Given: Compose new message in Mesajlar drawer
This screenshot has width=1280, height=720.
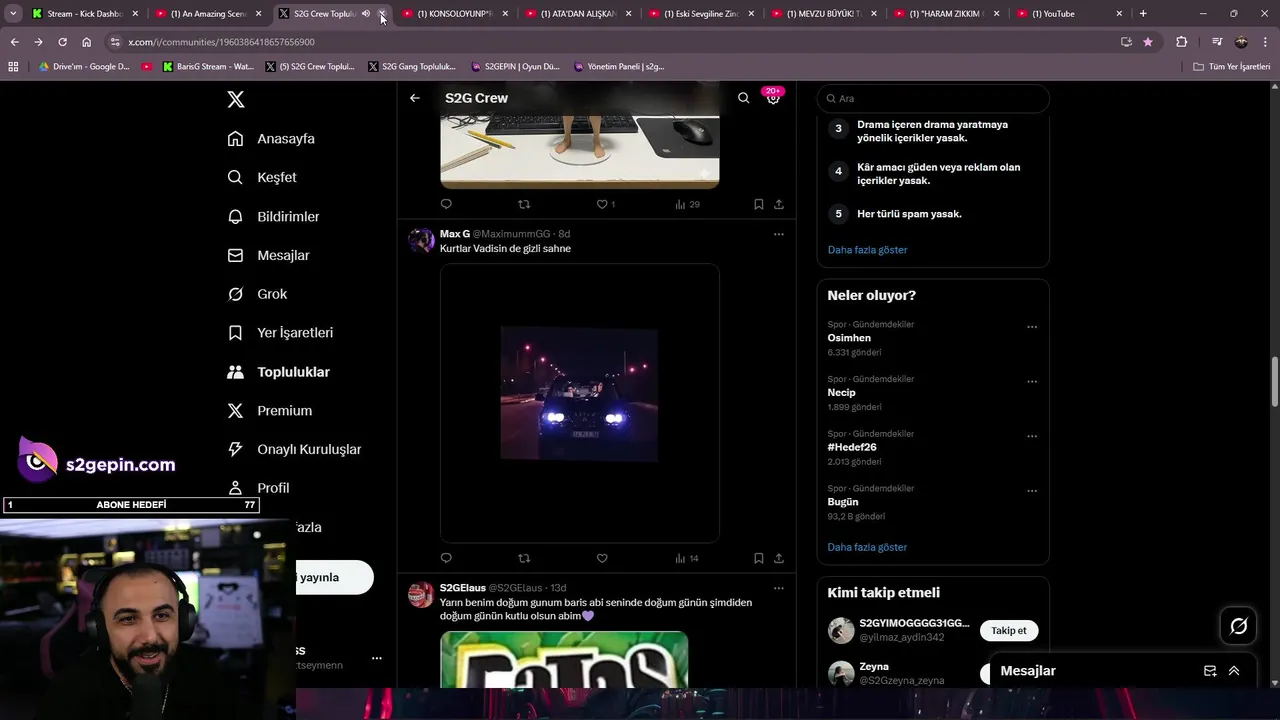Looking at the screenshot, I should pyautogui.click(x=1210, y=671).
